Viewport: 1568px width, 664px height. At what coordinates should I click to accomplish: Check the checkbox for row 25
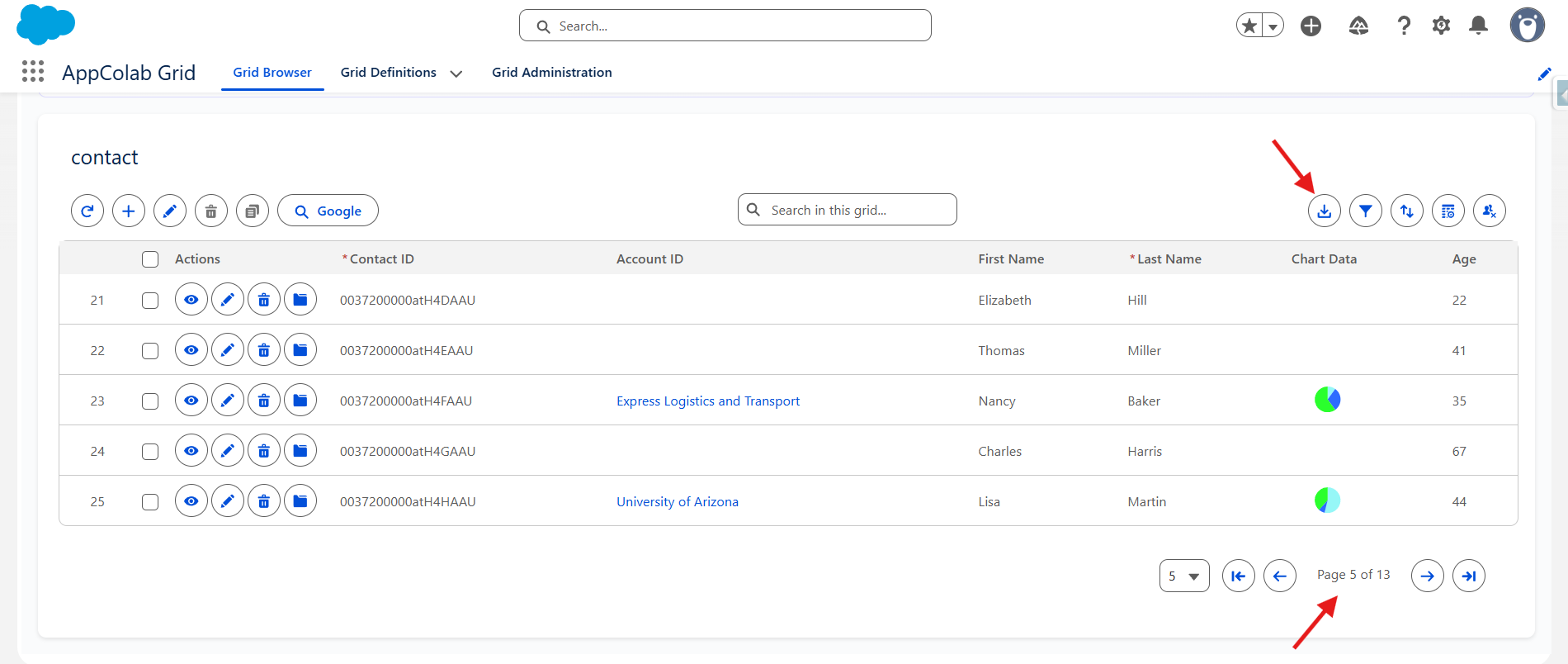(x=150, y=502)
